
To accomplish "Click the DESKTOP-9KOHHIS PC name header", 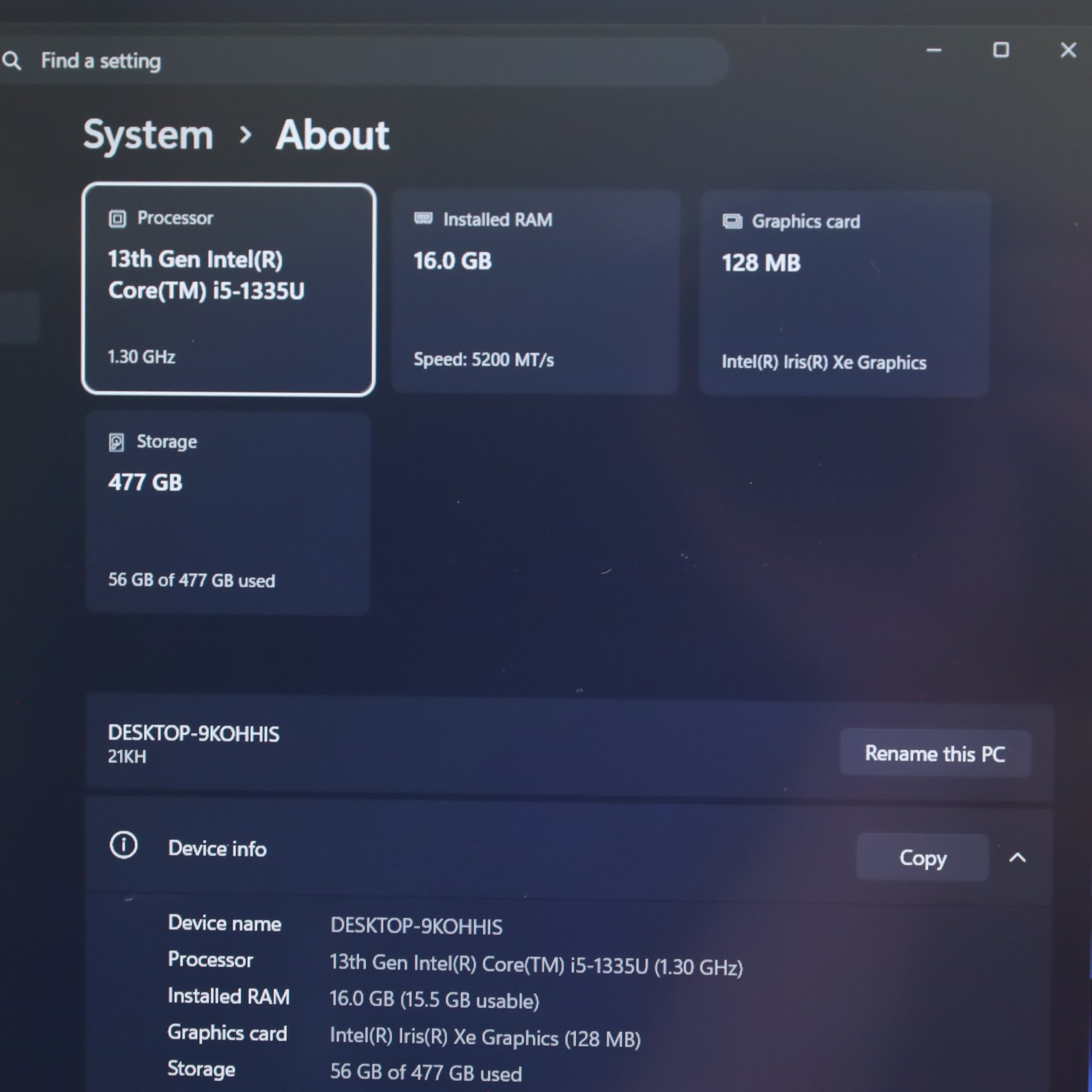I will [194, 733].
